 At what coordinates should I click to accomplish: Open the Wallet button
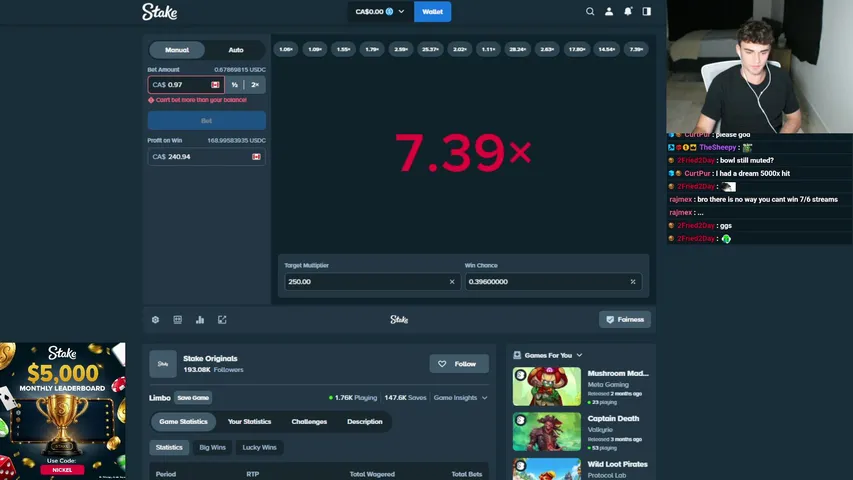click(x=432, y=11)
